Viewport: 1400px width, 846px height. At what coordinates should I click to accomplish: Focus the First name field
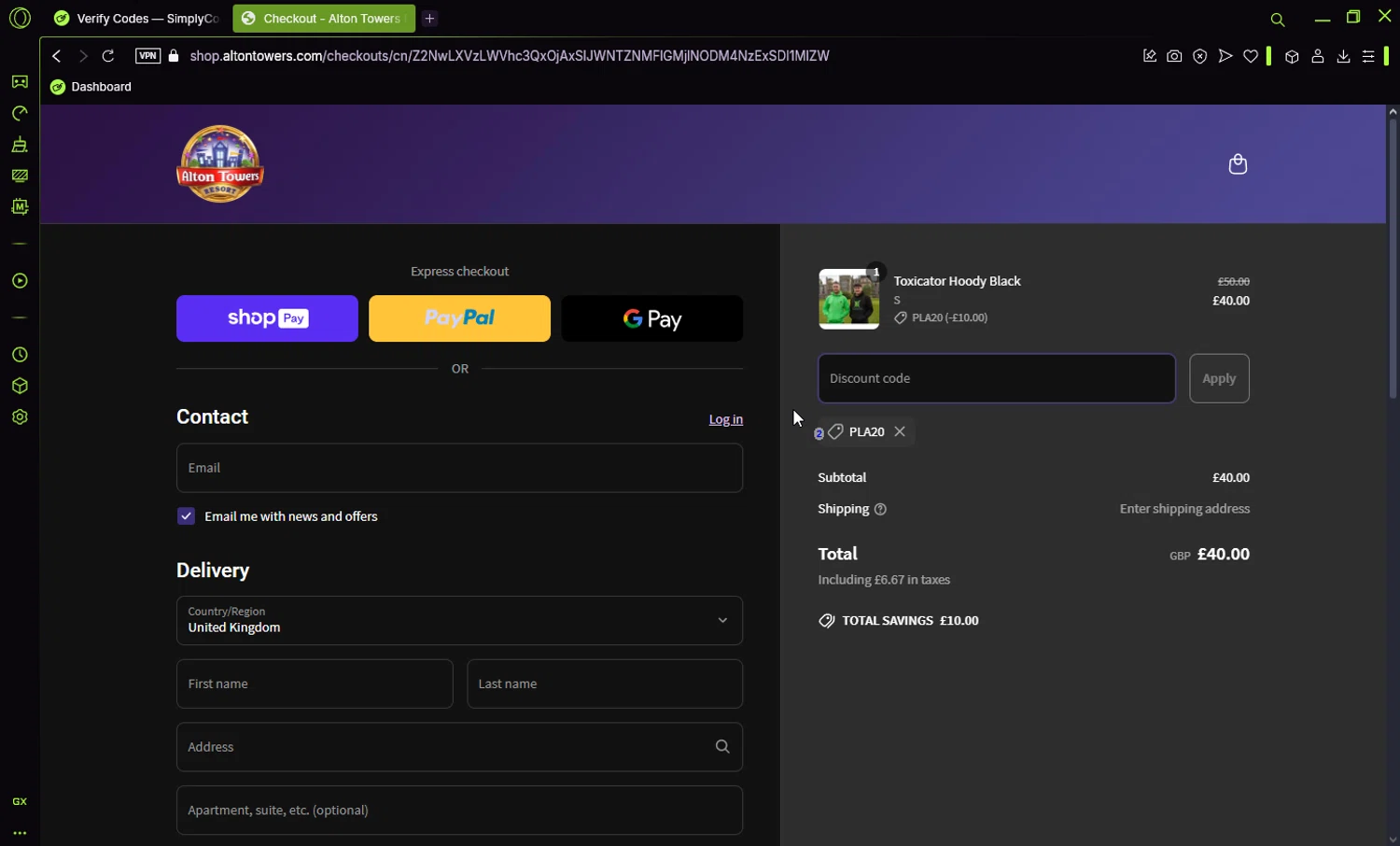pyautogui.click(x=315, y=684)
